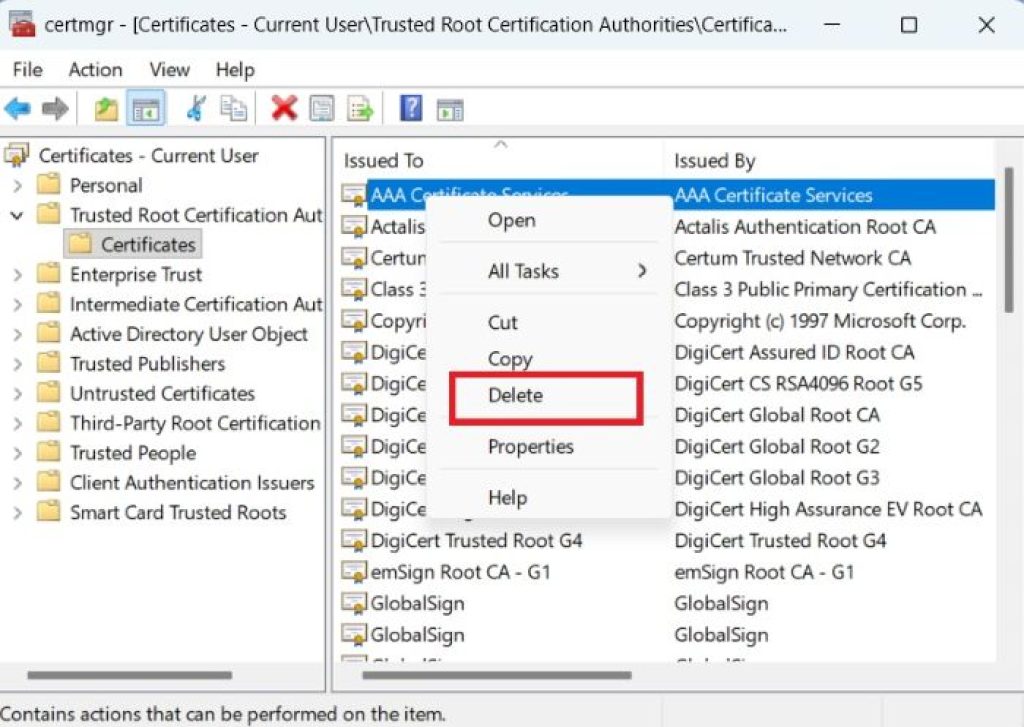Expand the Untrusted Certificates node
This screenshot has width=1024, height=727.
pyautogui.click(x=18, y=394)
